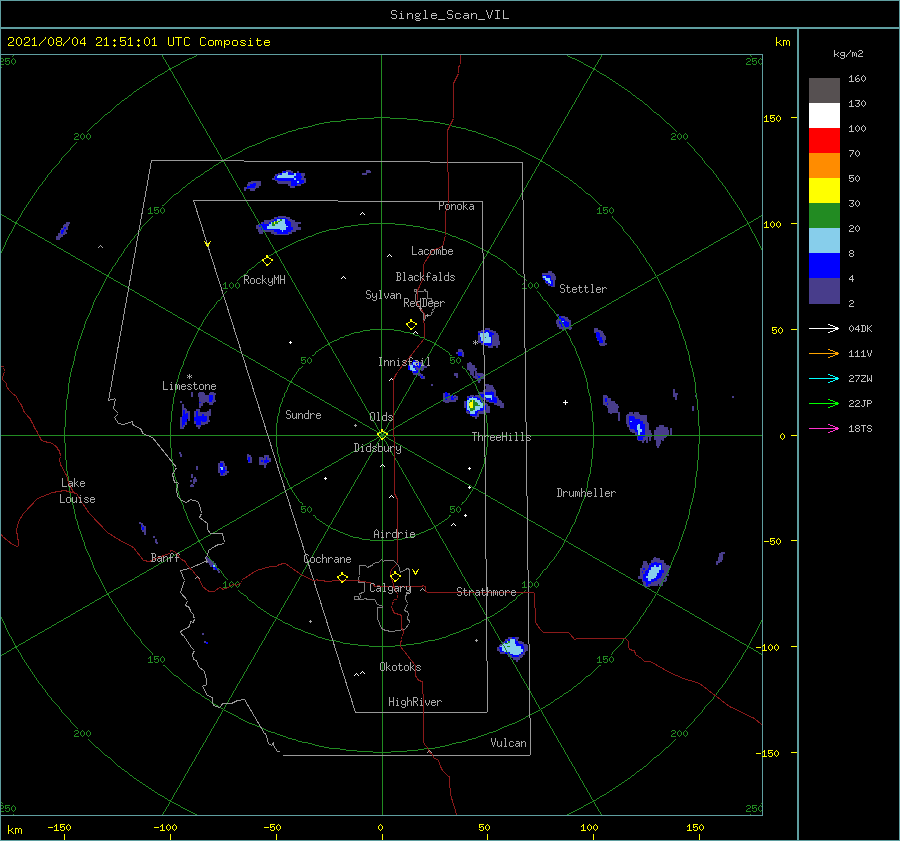Click the Drumheller town label
The width and height of the screenshot is (900, 841).
[x=586, y=493]
